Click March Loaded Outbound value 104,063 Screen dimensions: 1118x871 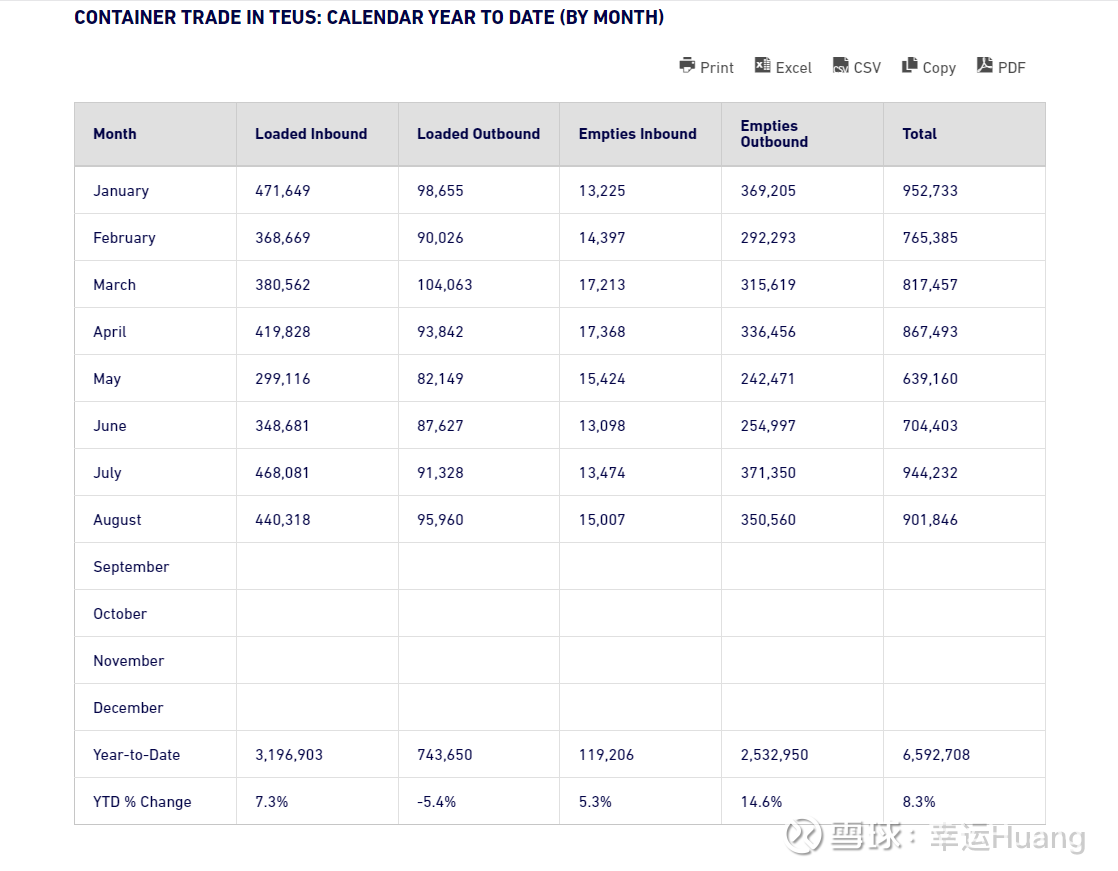coord(445,285)
